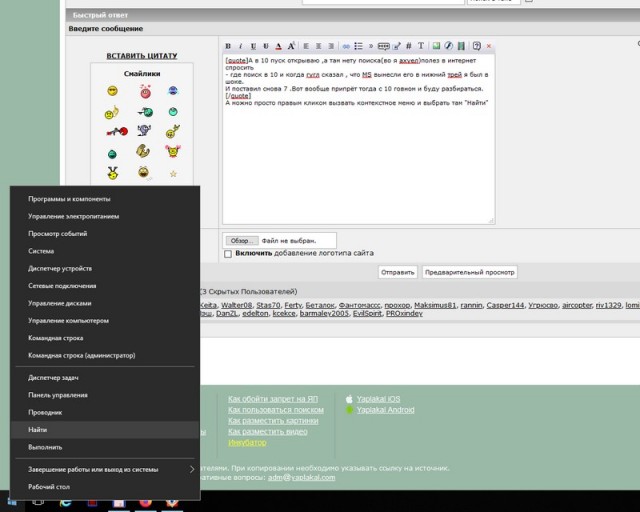Screen dimensions: 640x512
Task: Click the 'Отправить' button
Action: tap(398, 272)
